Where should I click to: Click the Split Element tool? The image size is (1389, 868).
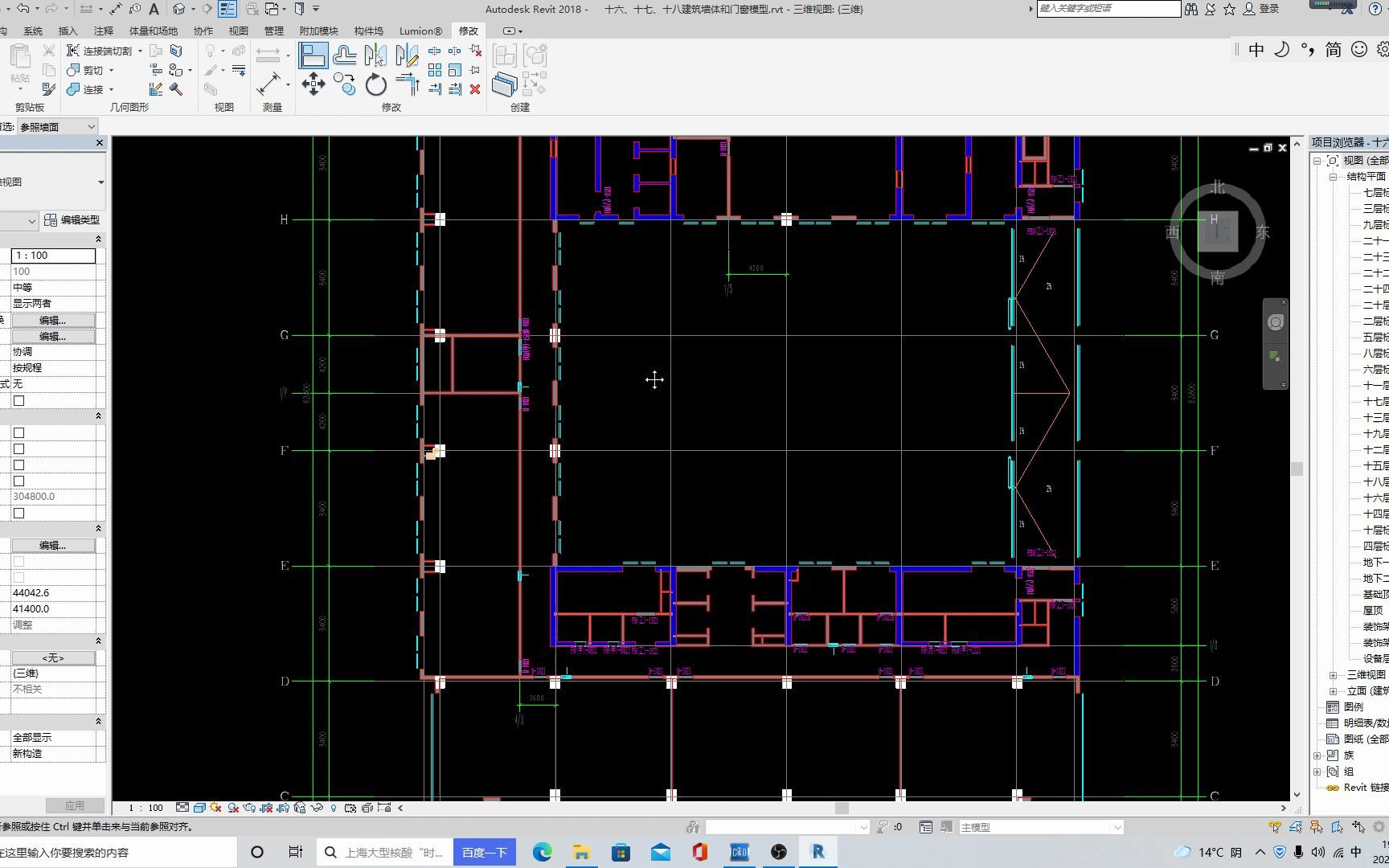pos(435,51)
